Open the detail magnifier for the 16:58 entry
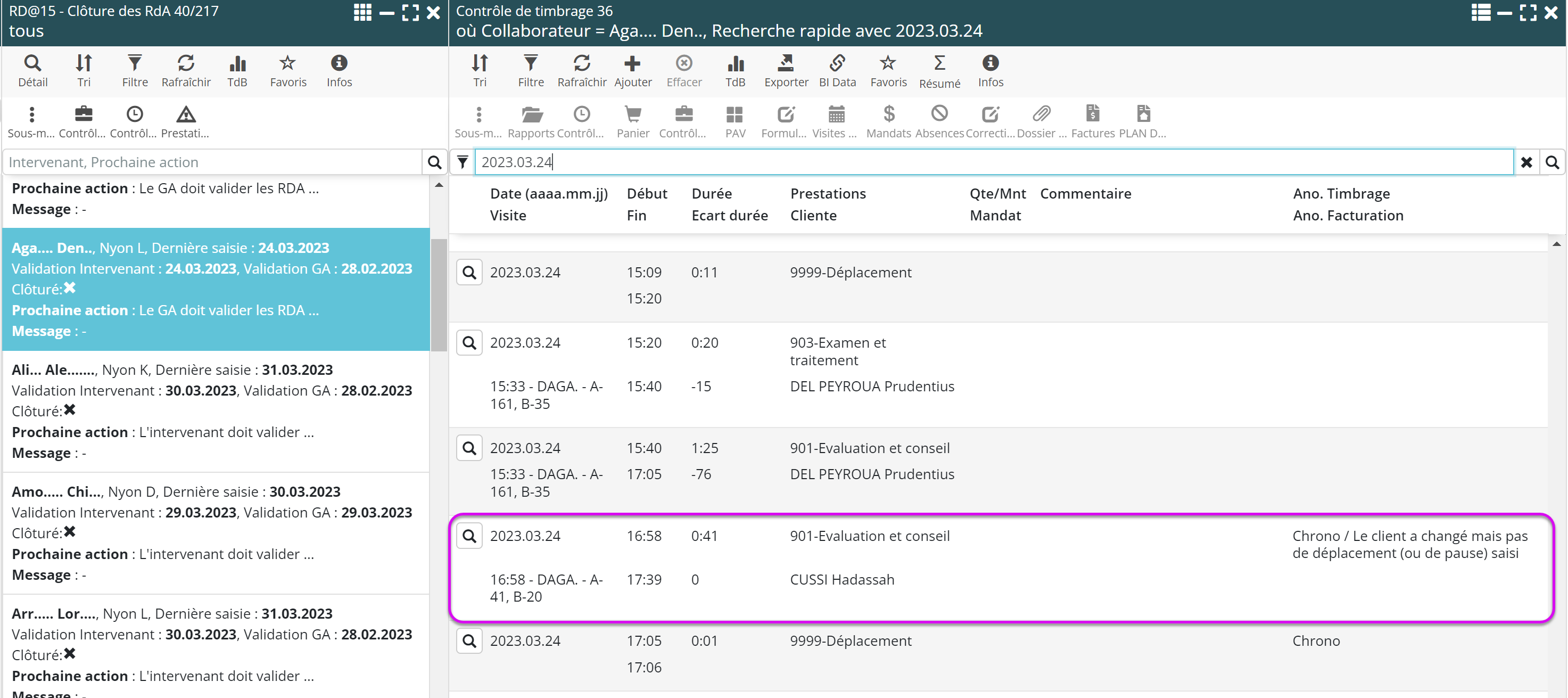Image resolution: width=1568 pixels, height=698 pixels. 469,536
